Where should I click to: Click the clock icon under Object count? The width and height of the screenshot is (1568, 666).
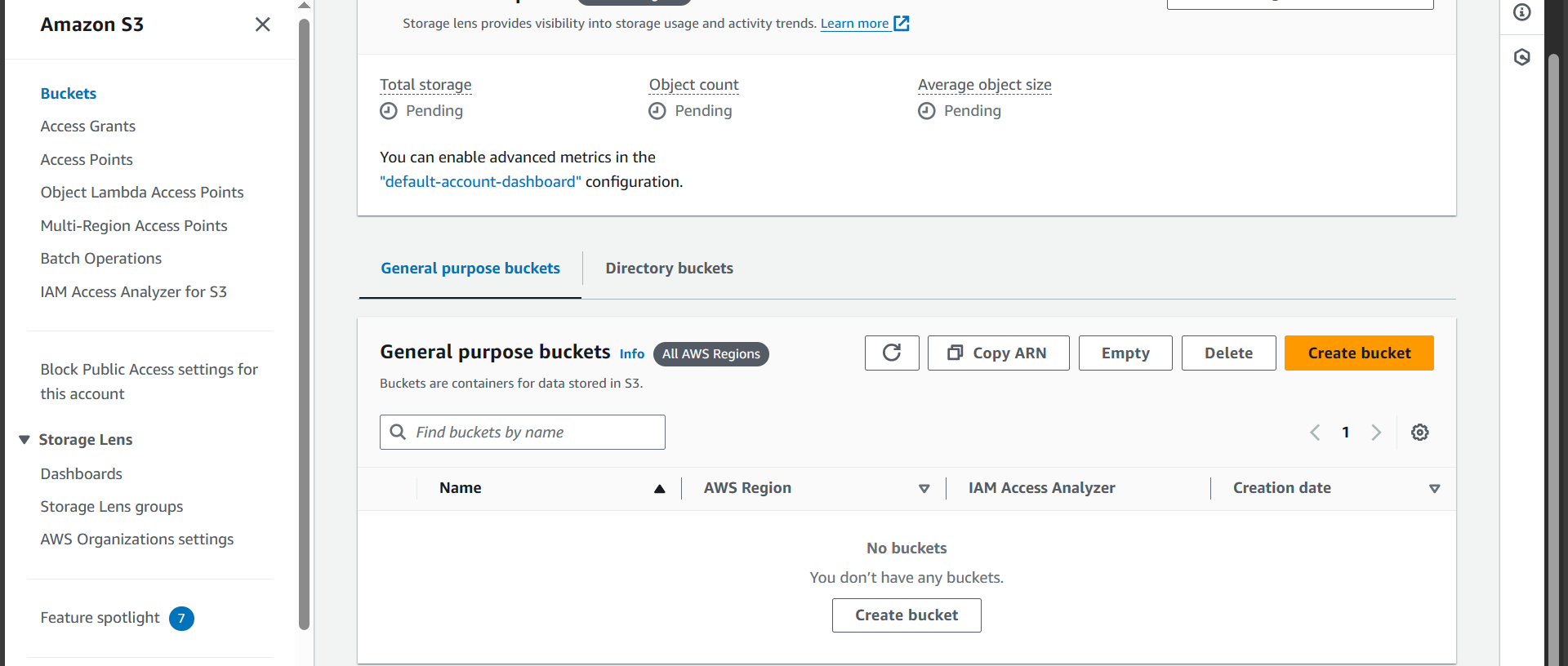click(x=657, y=111)
